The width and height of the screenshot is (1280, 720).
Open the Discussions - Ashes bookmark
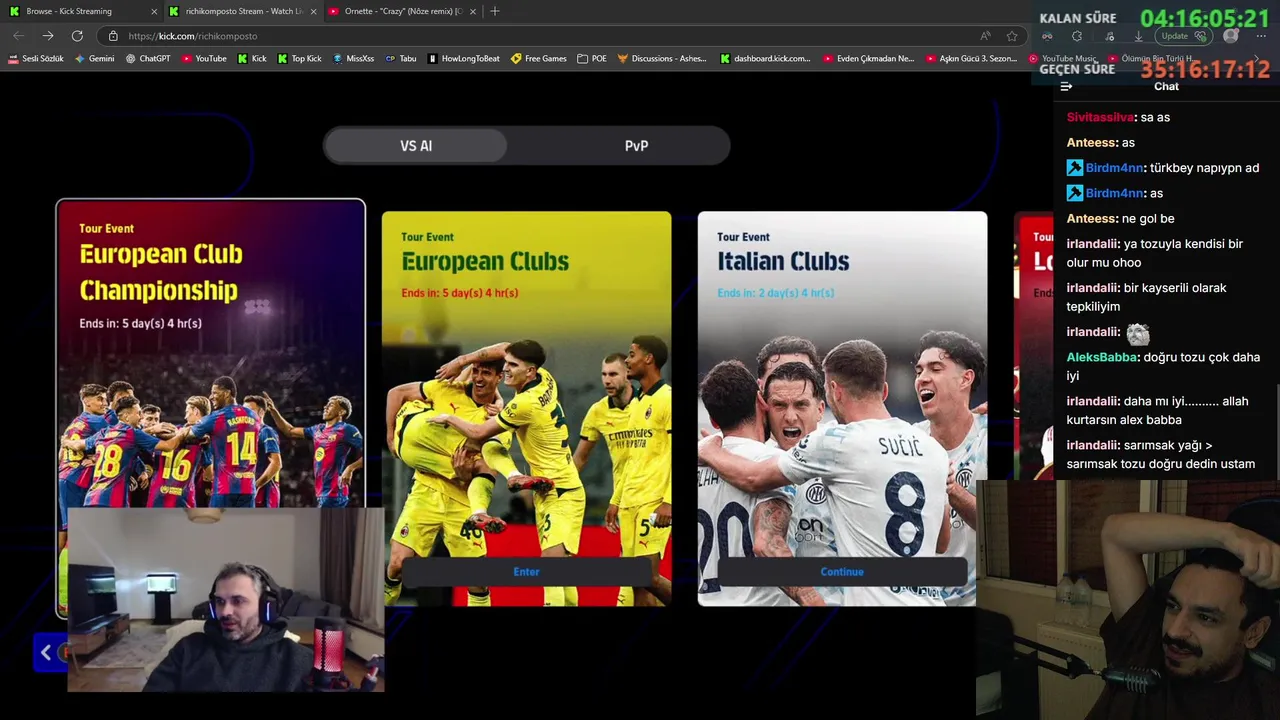662,59
